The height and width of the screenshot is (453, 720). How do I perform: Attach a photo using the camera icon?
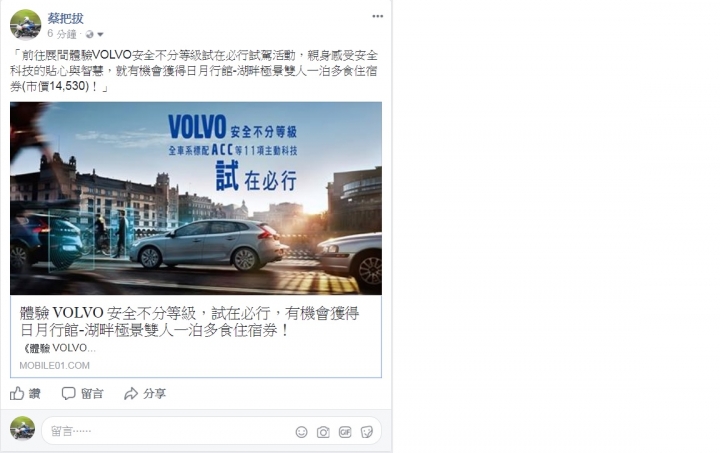click(x=323, y=432)
